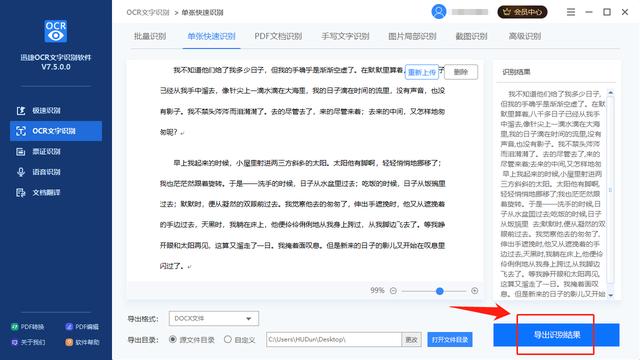Zoom out with the minus icon
Image resolution: width=640 pixels, height=360 pixels.
pyautogui.click(x=393, y=291)
